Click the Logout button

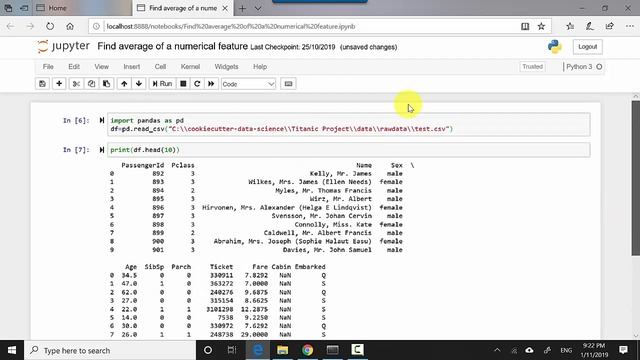(587, 47)
